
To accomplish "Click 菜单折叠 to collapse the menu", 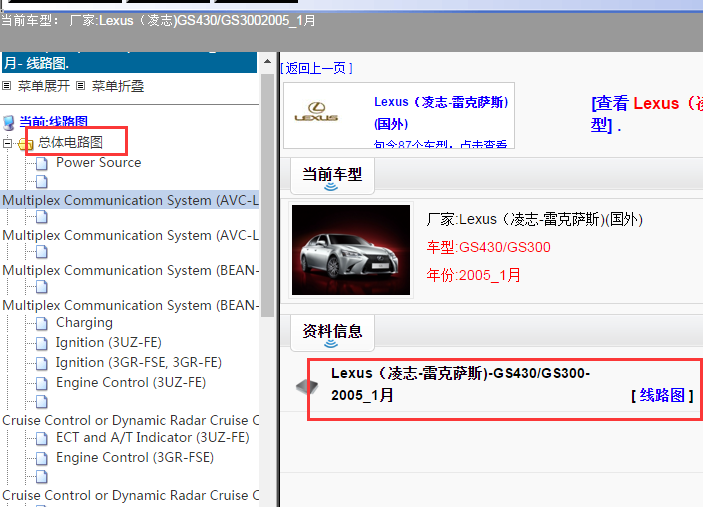I will click(x=118, y=86).
